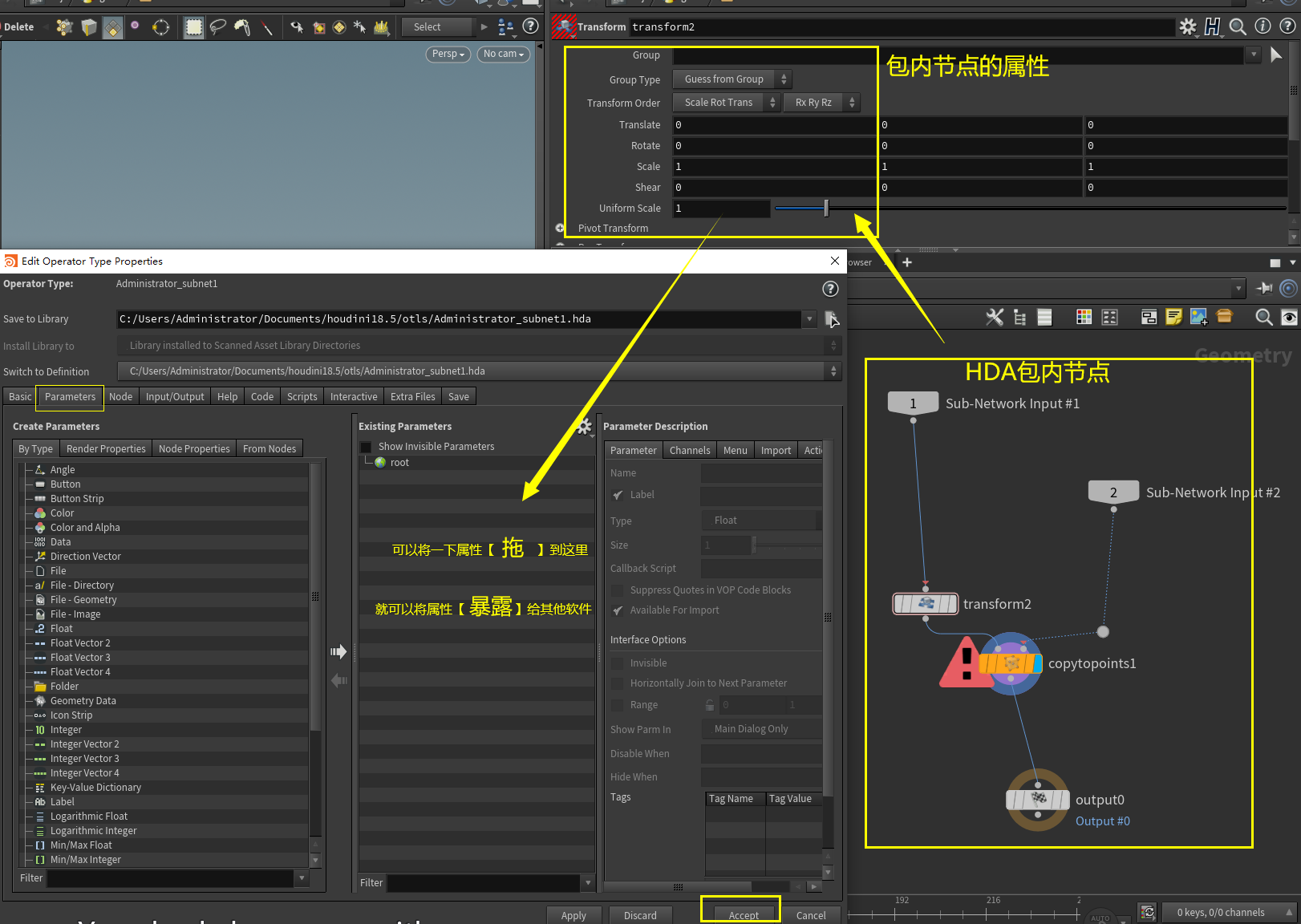Click the Accept button
The height and width of the screenshot is (924, 1301).
tap(744, 915)
